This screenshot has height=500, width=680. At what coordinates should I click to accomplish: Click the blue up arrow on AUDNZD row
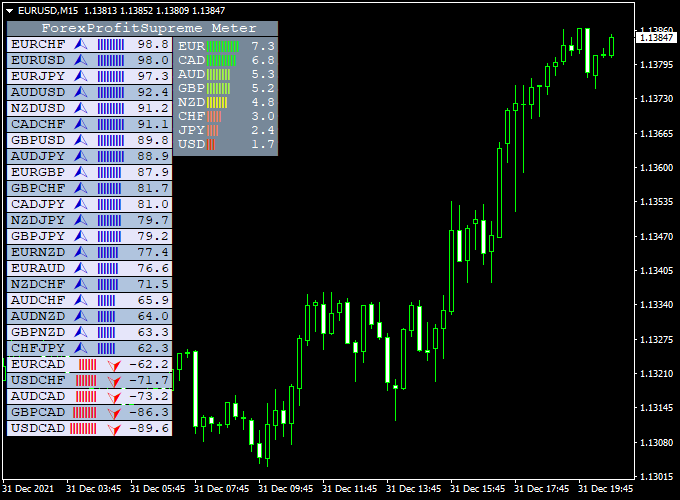click(x=81, y=316)
